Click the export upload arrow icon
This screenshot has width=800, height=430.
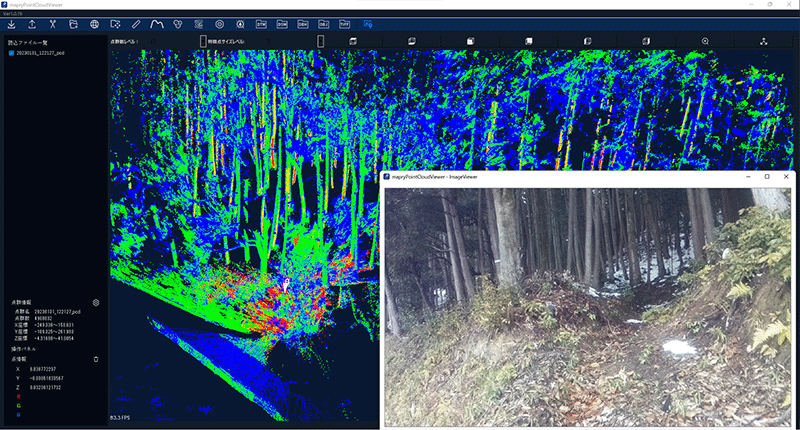[x=32, y=23]
